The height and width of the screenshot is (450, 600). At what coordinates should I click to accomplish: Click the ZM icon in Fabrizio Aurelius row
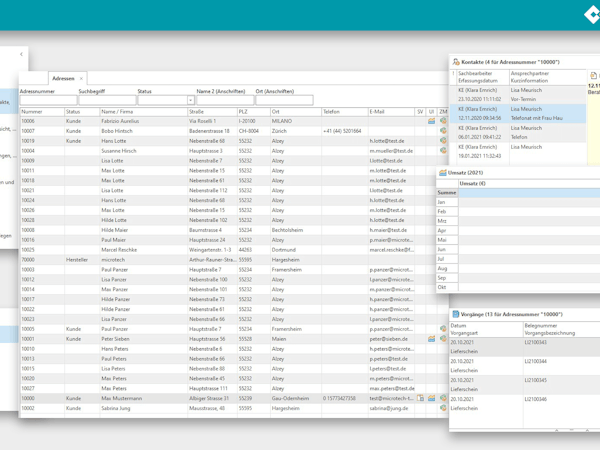pos(443,121)
